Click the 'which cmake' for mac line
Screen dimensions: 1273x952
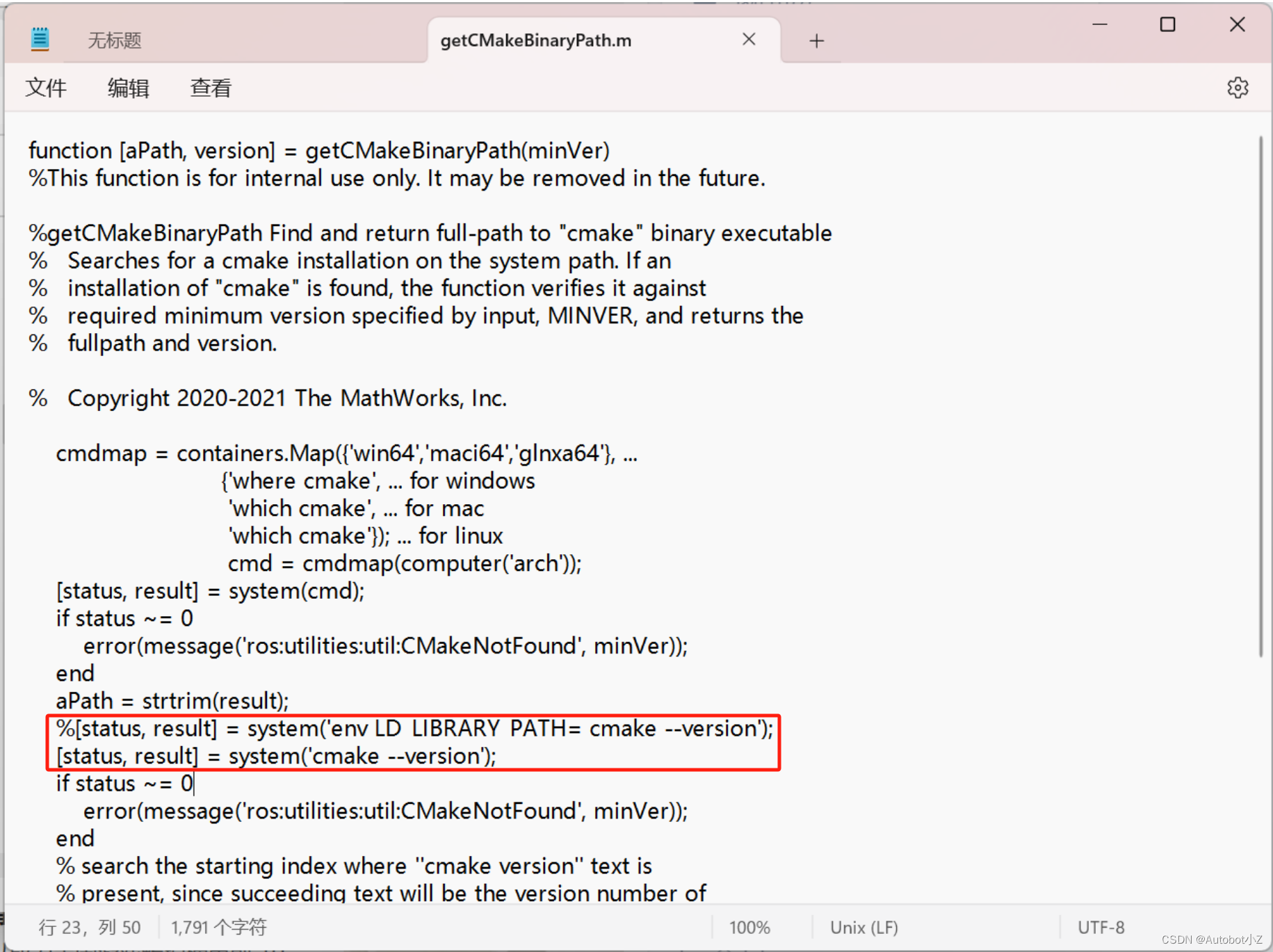pyautogui.click(x=356, y=508)
